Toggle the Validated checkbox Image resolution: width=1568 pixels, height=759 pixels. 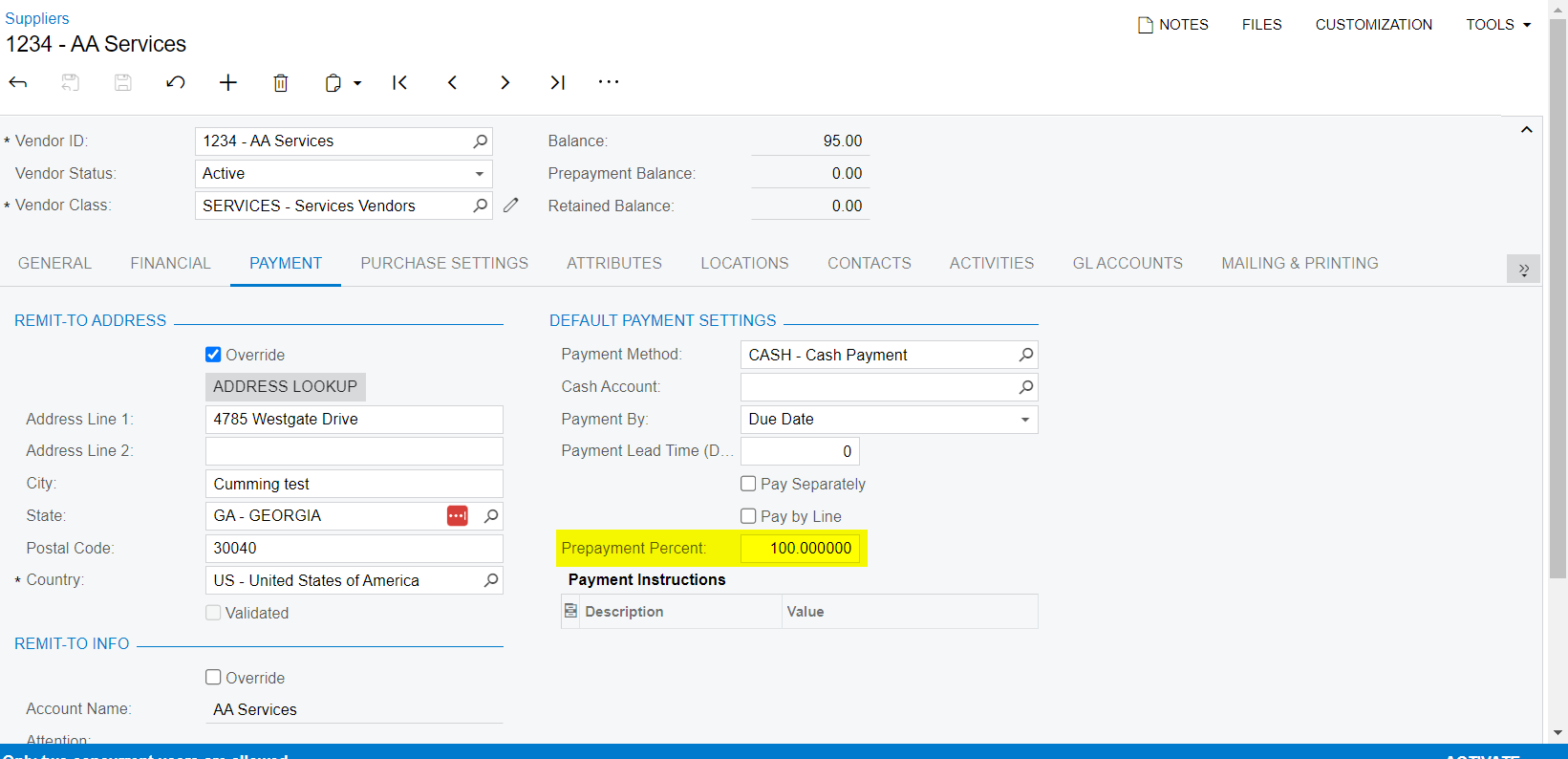click(213, 613)
